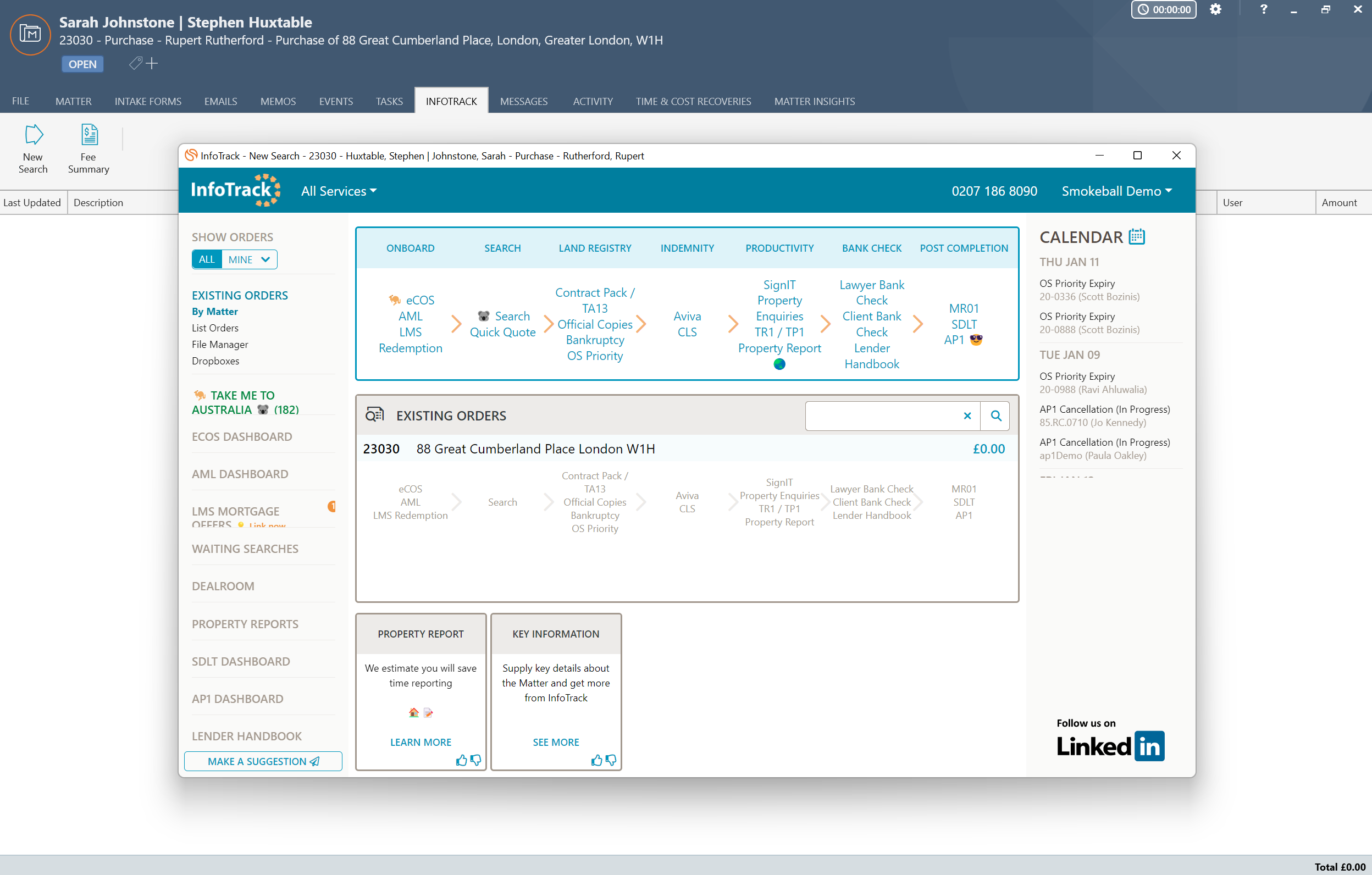Thumbs down the Key Information card
The height and width of the screenshot is (875, 1372).
pos(611,760)
